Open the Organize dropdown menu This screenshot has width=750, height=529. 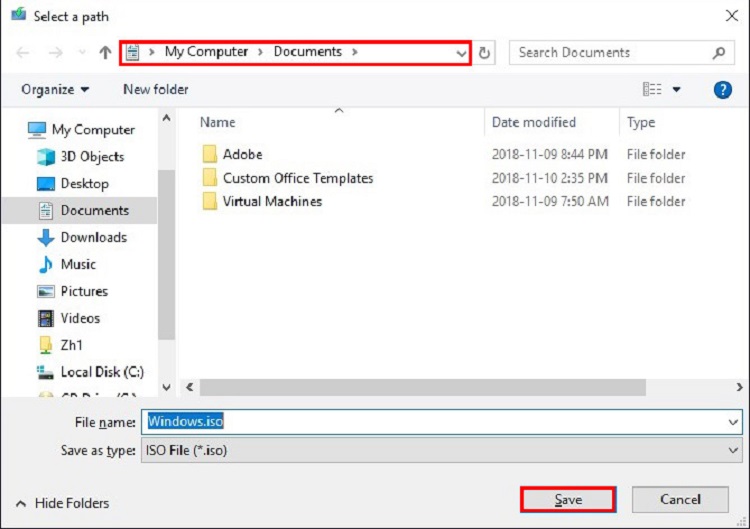[55, 89]
